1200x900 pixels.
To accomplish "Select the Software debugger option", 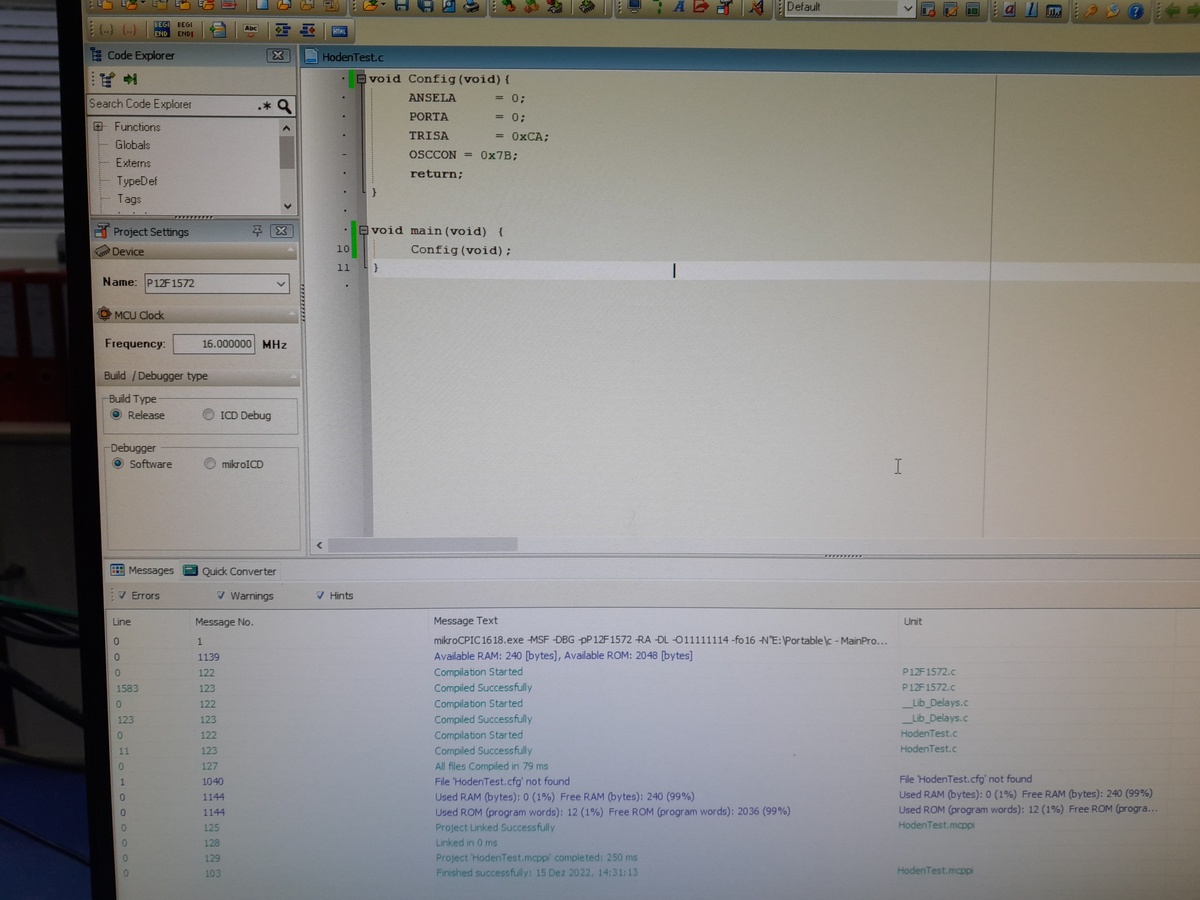I will tap(118, 464).
